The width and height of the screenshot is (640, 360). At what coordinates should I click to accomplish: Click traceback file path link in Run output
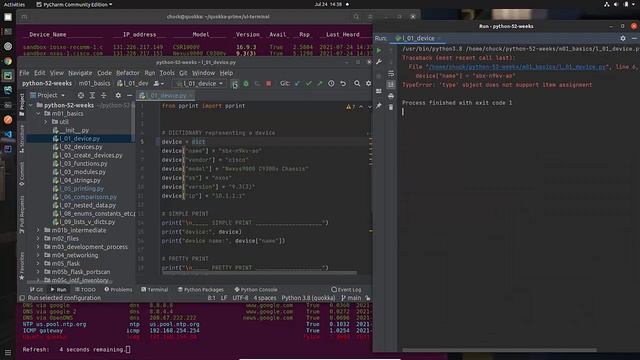click(518, 67)
